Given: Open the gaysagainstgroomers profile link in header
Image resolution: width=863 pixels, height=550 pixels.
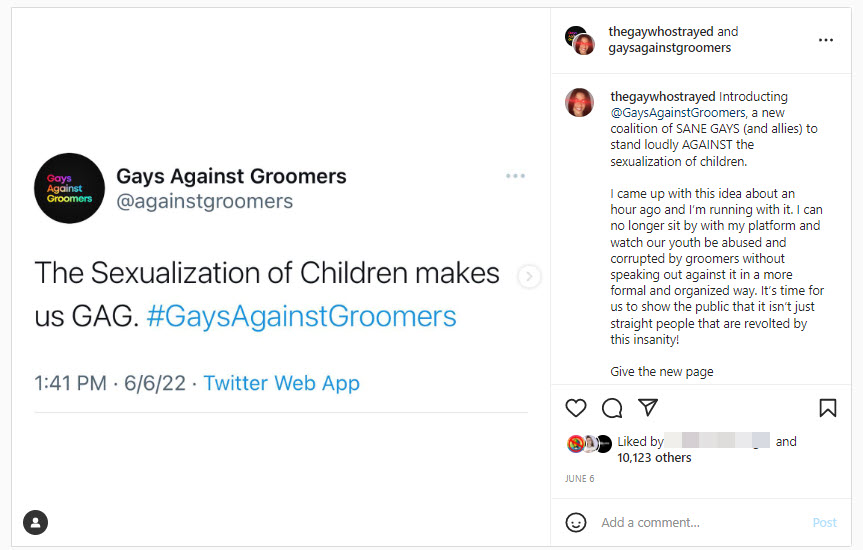Looking at the screenshot, I should 669,48.
